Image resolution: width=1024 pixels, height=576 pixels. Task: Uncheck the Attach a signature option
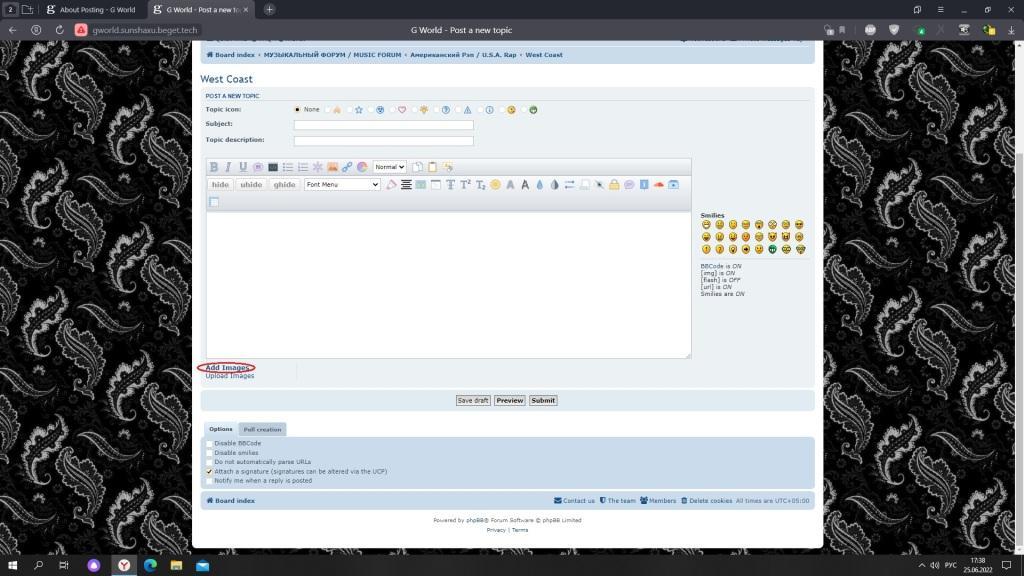210,471
